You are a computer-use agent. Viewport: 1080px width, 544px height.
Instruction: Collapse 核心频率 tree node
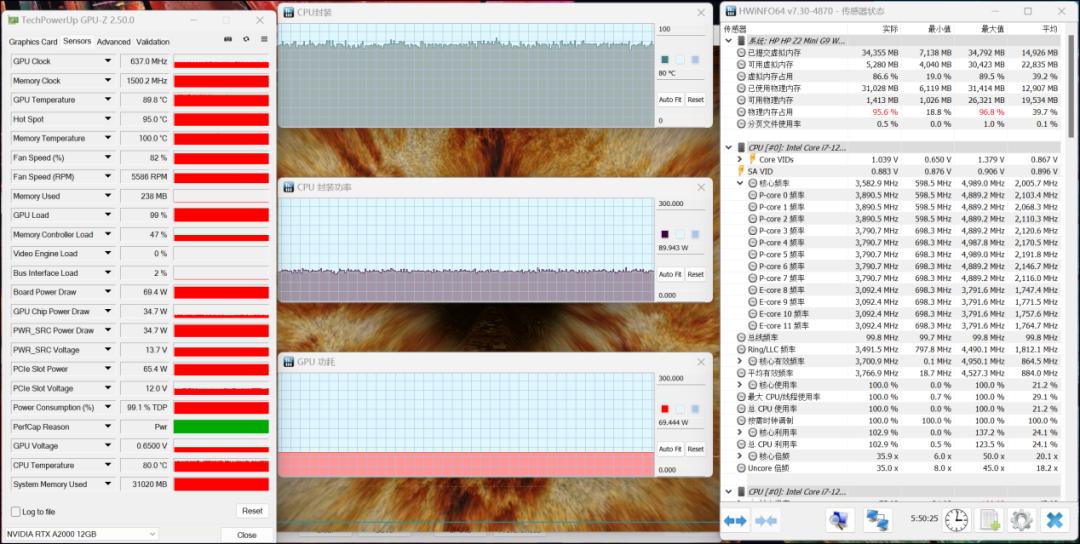[740, 183]
